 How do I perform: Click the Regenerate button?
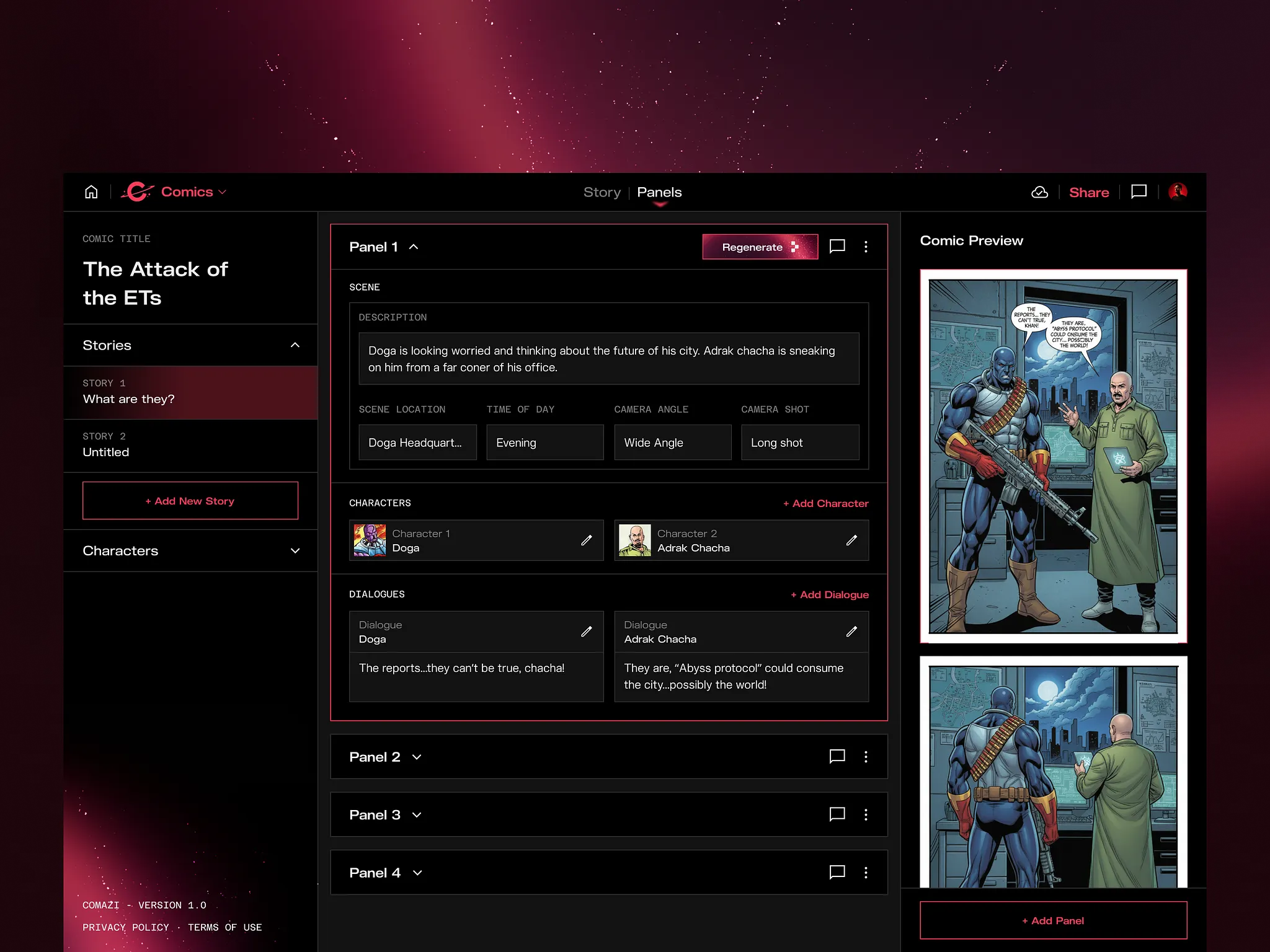(x=760, y=247)
